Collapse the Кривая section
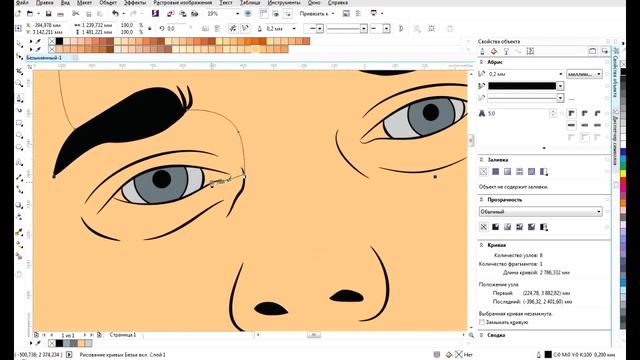This screenshot has width=640, height=360. click(x=481, y=245)
